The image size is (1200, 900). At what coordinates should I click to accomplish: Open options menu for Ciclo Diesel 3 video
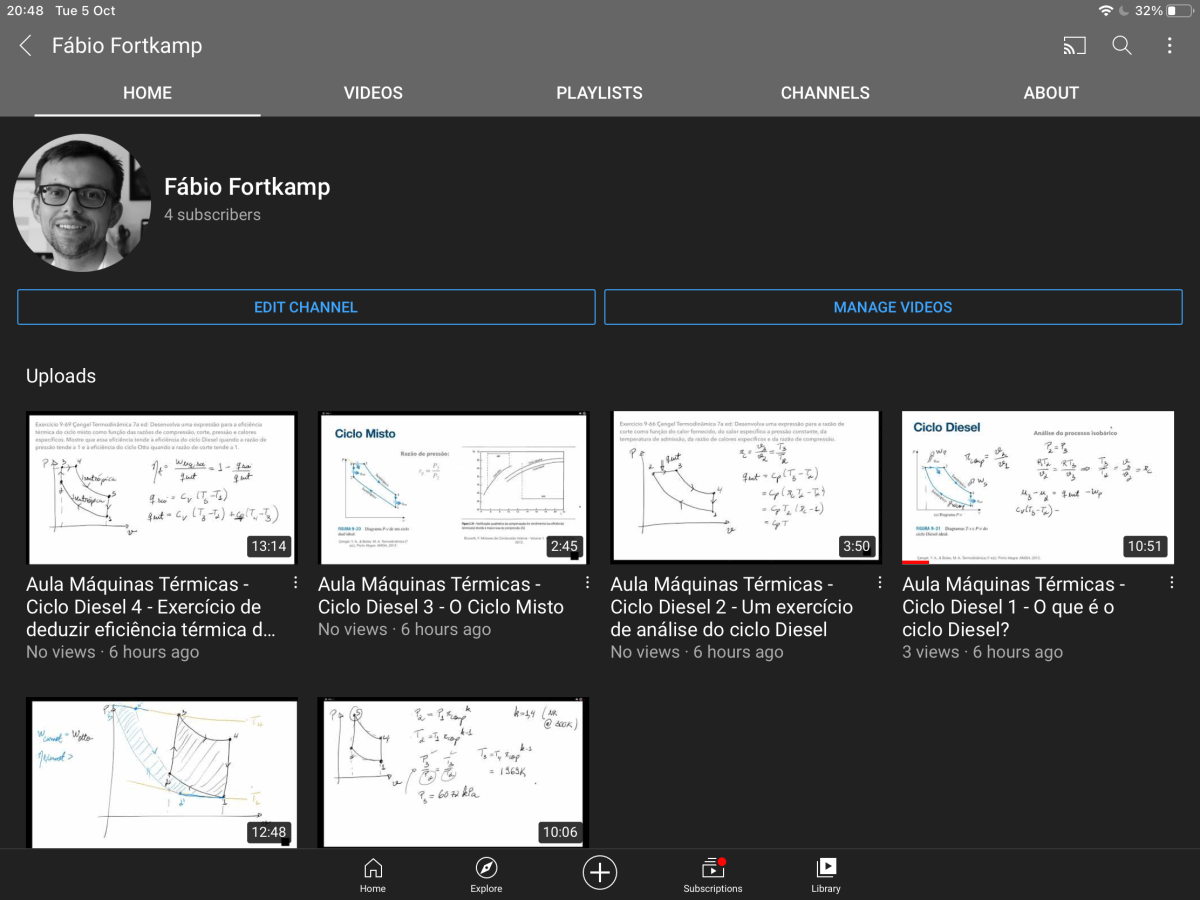tap(587, 583)
